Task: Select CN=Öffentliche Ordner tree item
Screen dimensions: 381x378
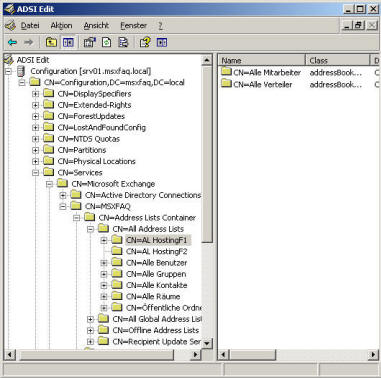Action: tap(164, 308)
